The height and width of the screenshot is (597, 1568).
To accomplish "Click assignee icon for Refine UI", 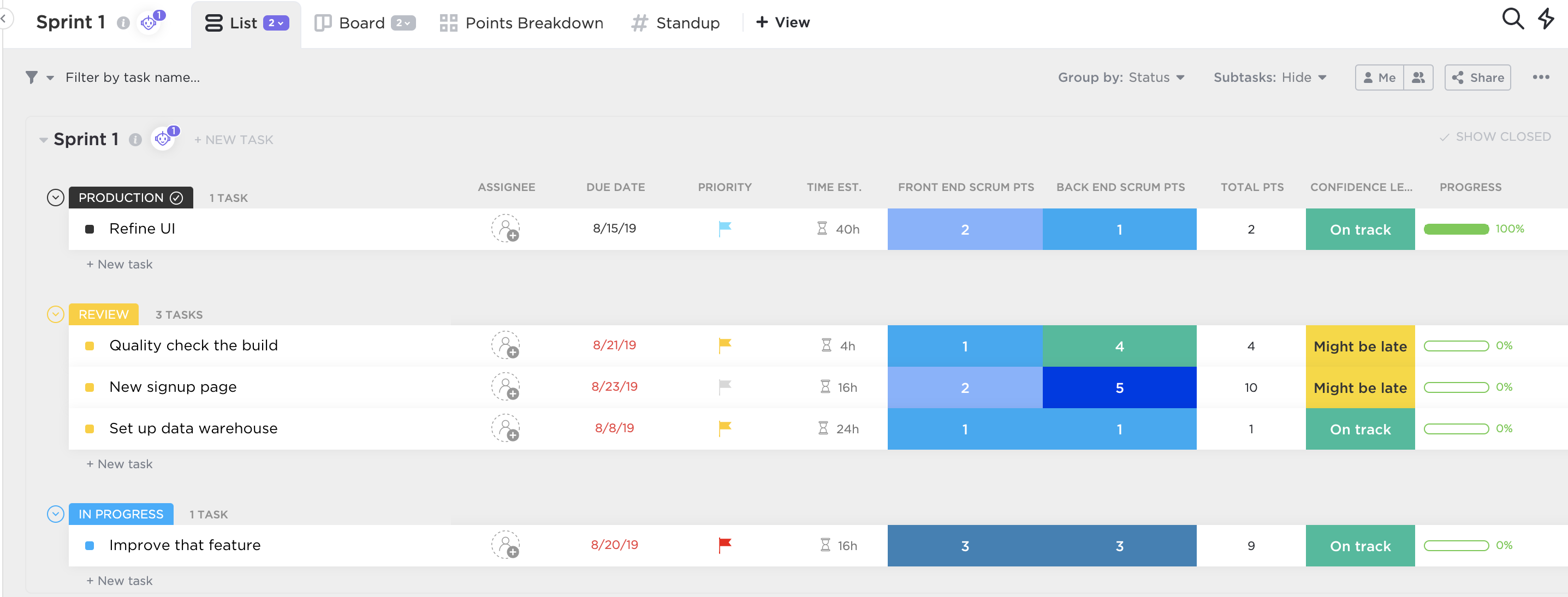I will pos(505,229).
